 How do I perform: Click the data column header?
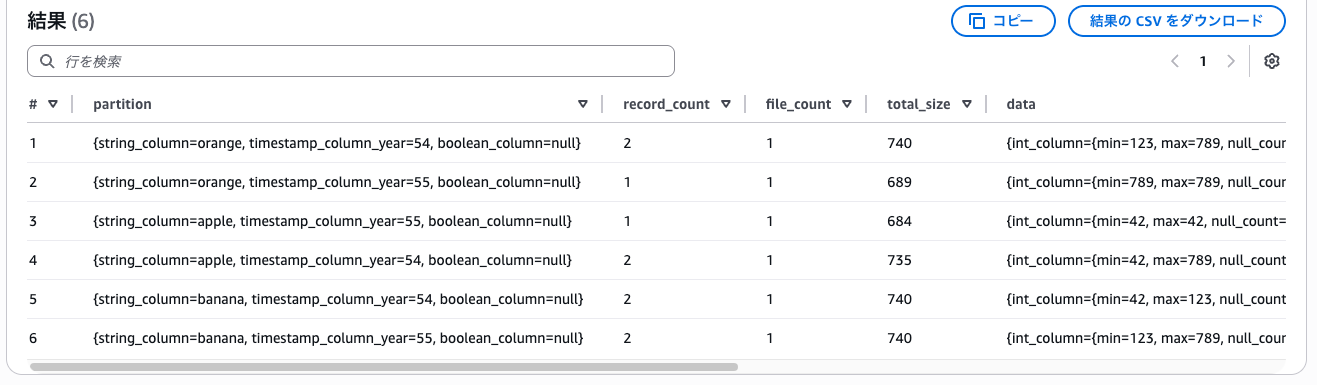1020,104
